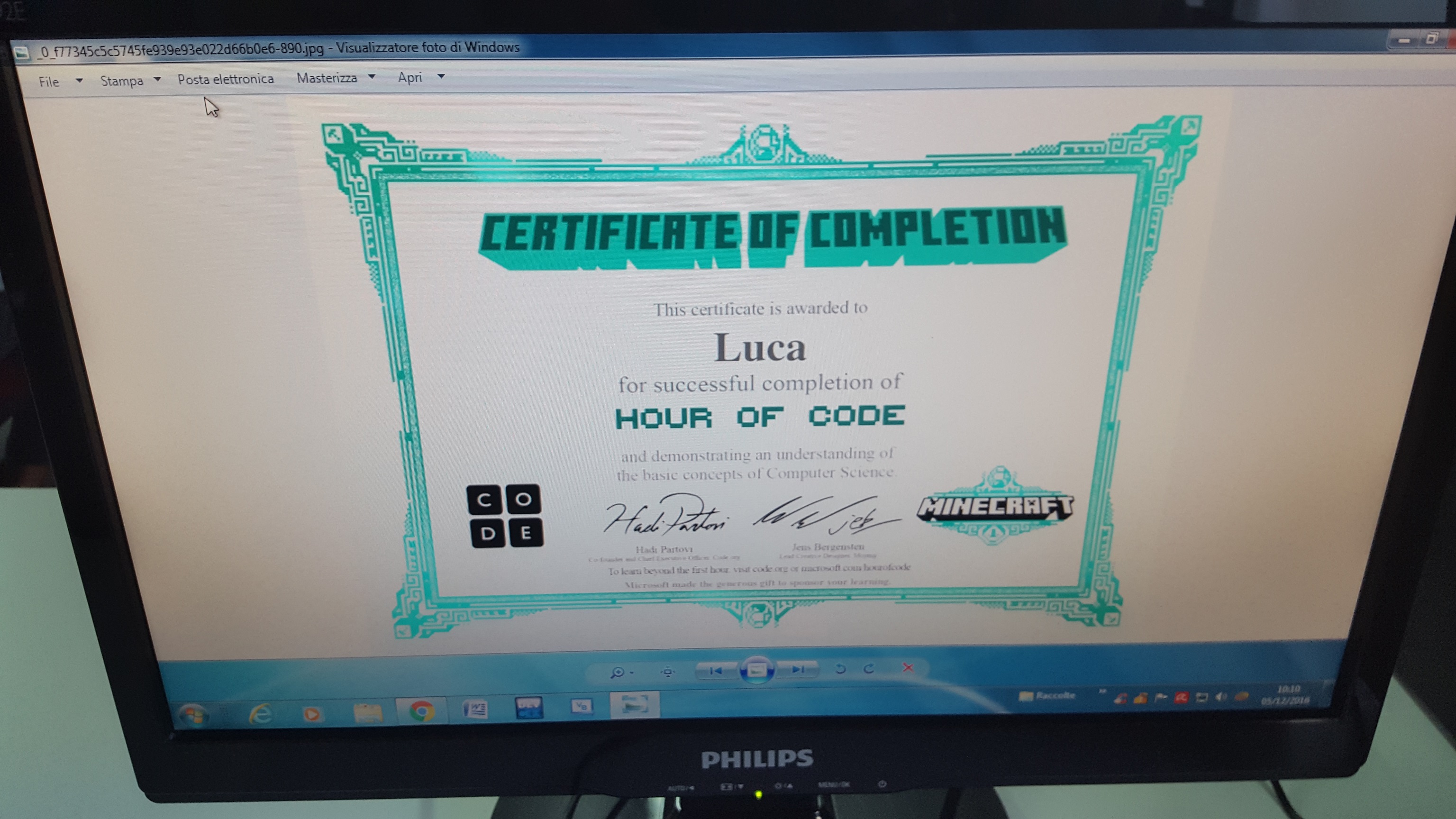Expand the Raccolte toolbar chevron
1456x819 pixels.
1102,691
